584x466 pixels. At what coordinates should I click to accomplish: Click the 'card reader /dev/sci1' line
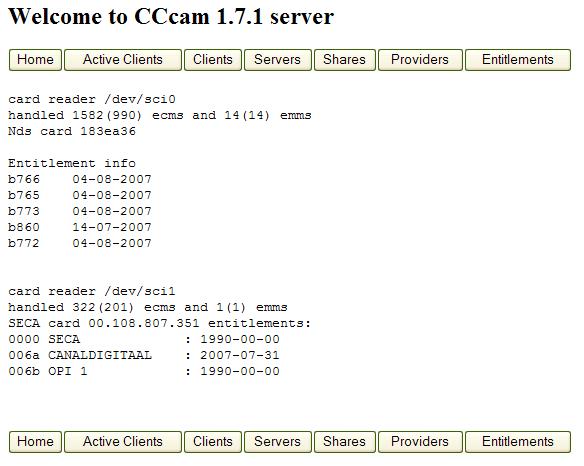tap(92, 291)
